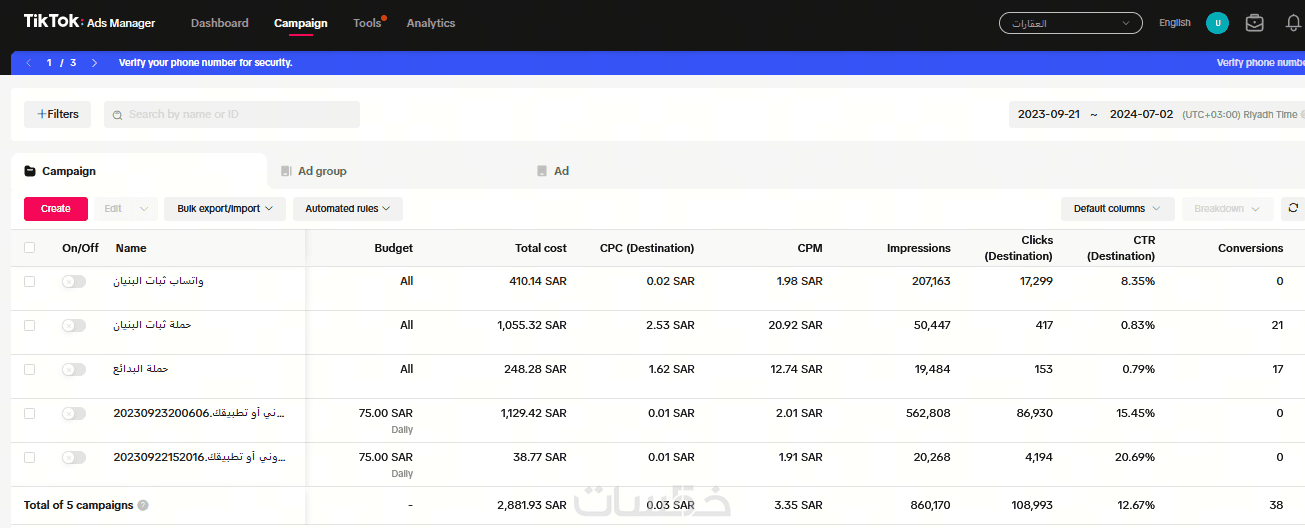Open the business center briefcase icon
Image resolution: width=1305 pixels, height=528 pixels.
tap(1254, 23)
